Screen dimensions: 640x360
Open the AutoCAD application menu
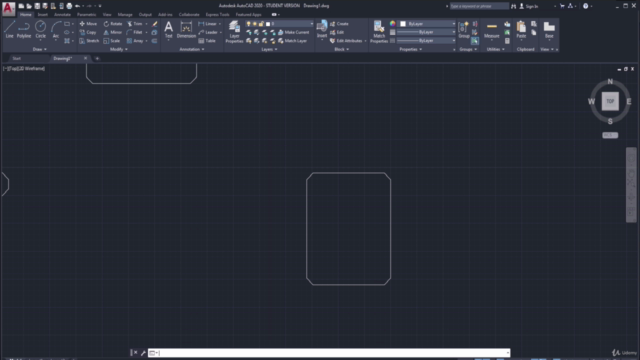pos(8,8)
